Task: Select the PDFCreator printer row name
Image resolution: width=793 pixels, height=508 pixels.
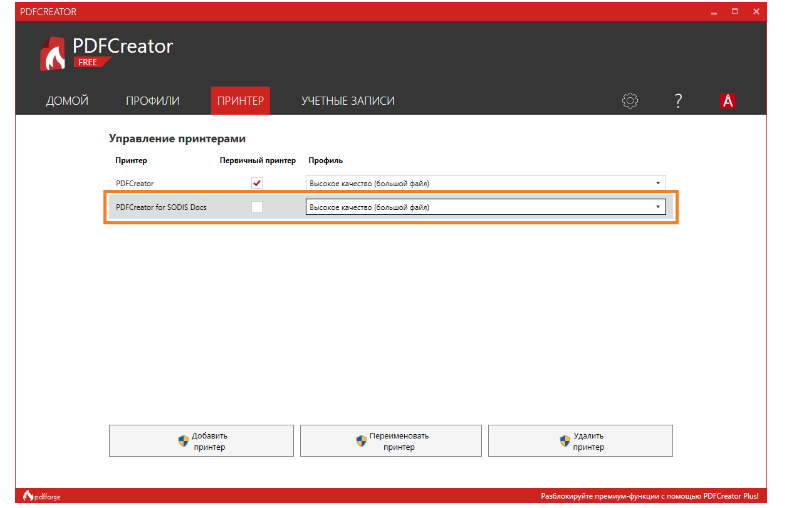Action: pos(135,183)
